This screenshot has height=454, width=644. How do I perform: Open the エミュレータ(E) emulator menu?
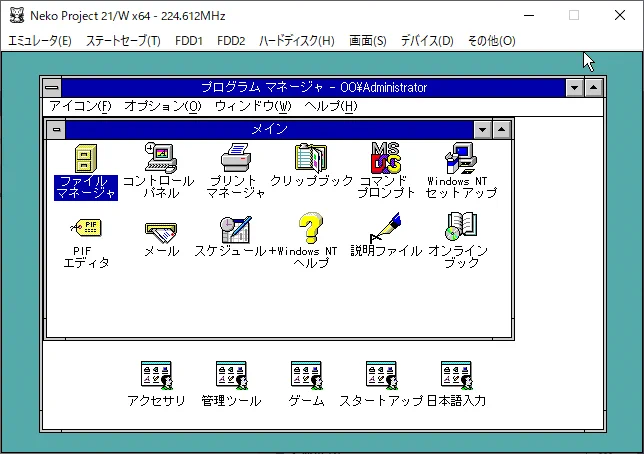click(x=40, y=41)
